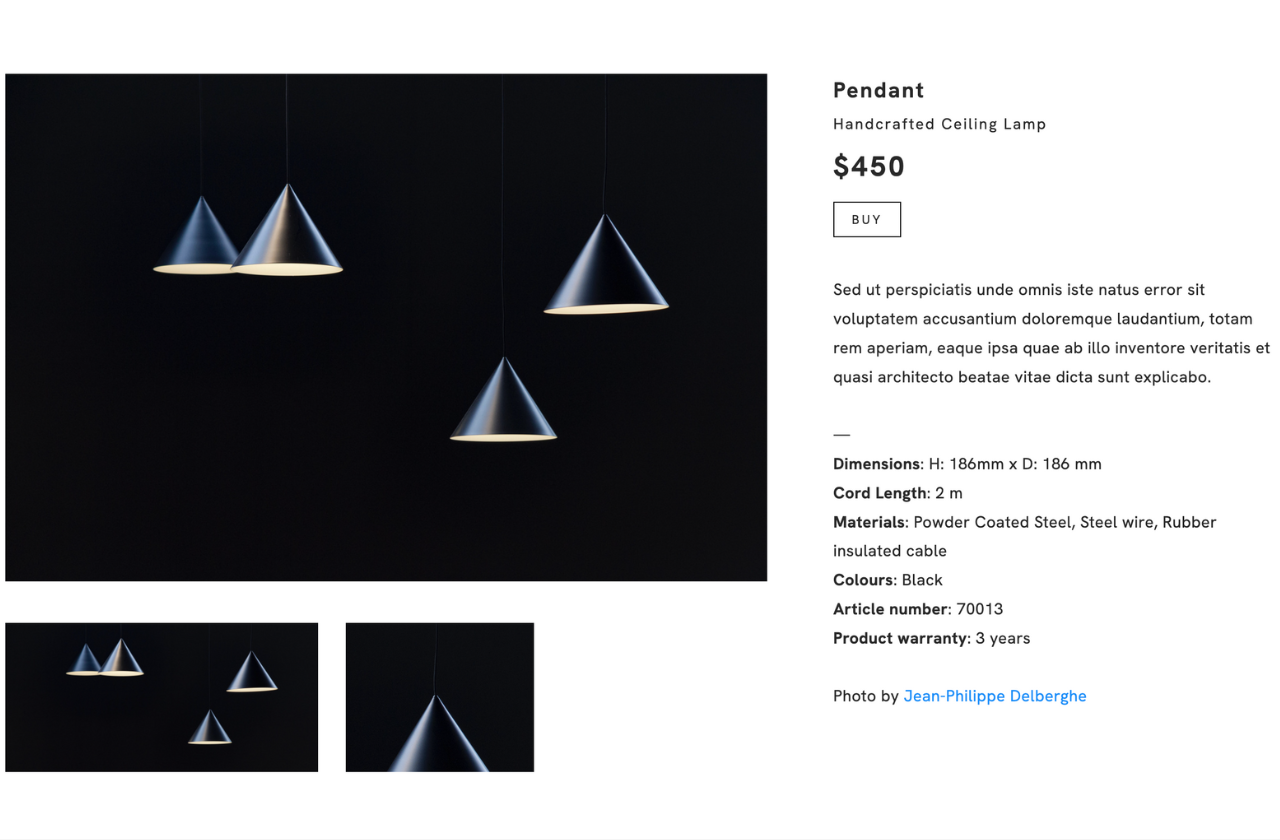Click the Cord Length specification line
The image size is (1280, 840).
pyautogui.click(x=897, y=493)
